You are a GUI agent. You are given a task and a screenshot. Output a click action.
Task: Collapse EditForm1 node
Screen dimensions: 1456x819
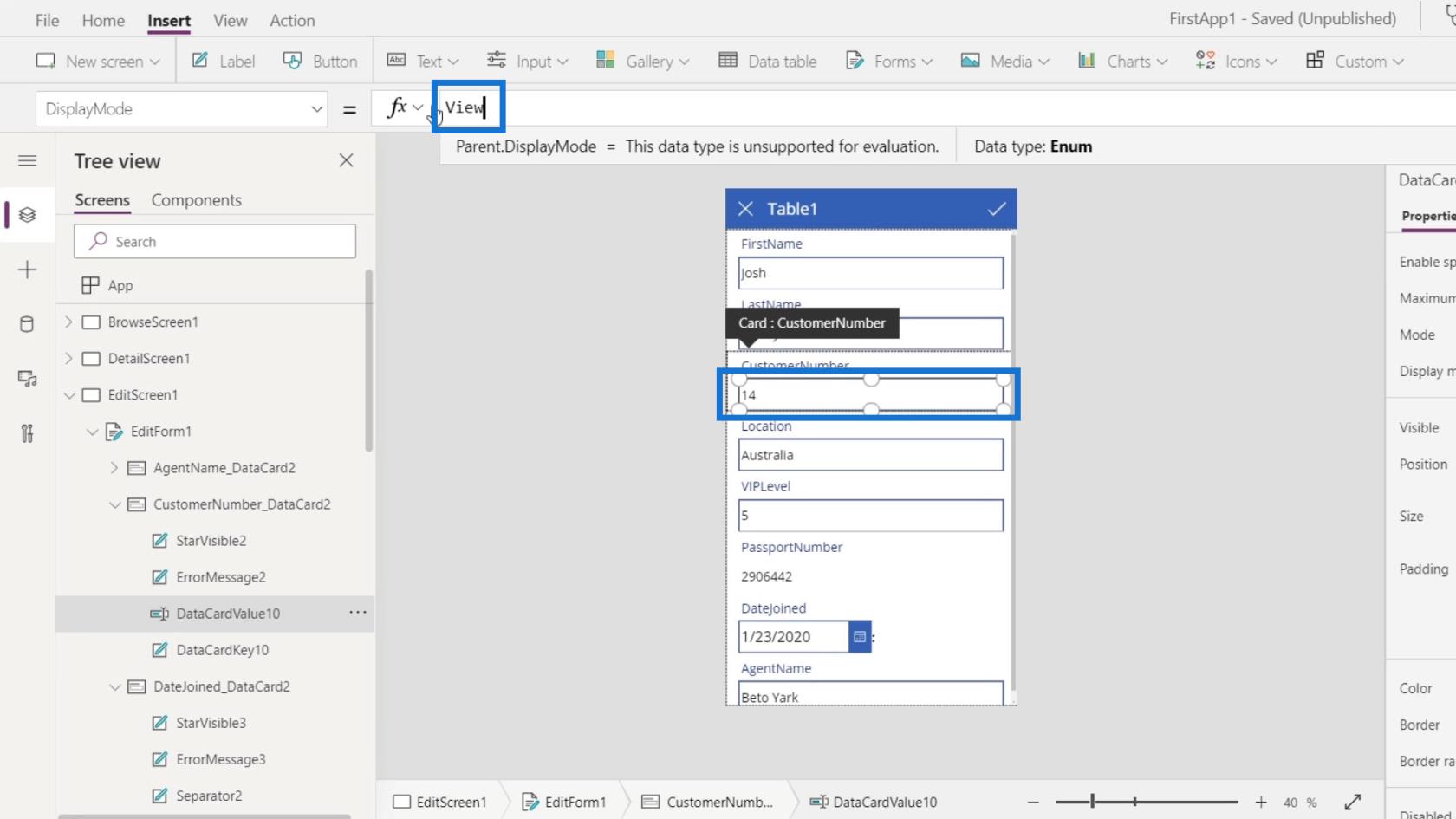92,432
